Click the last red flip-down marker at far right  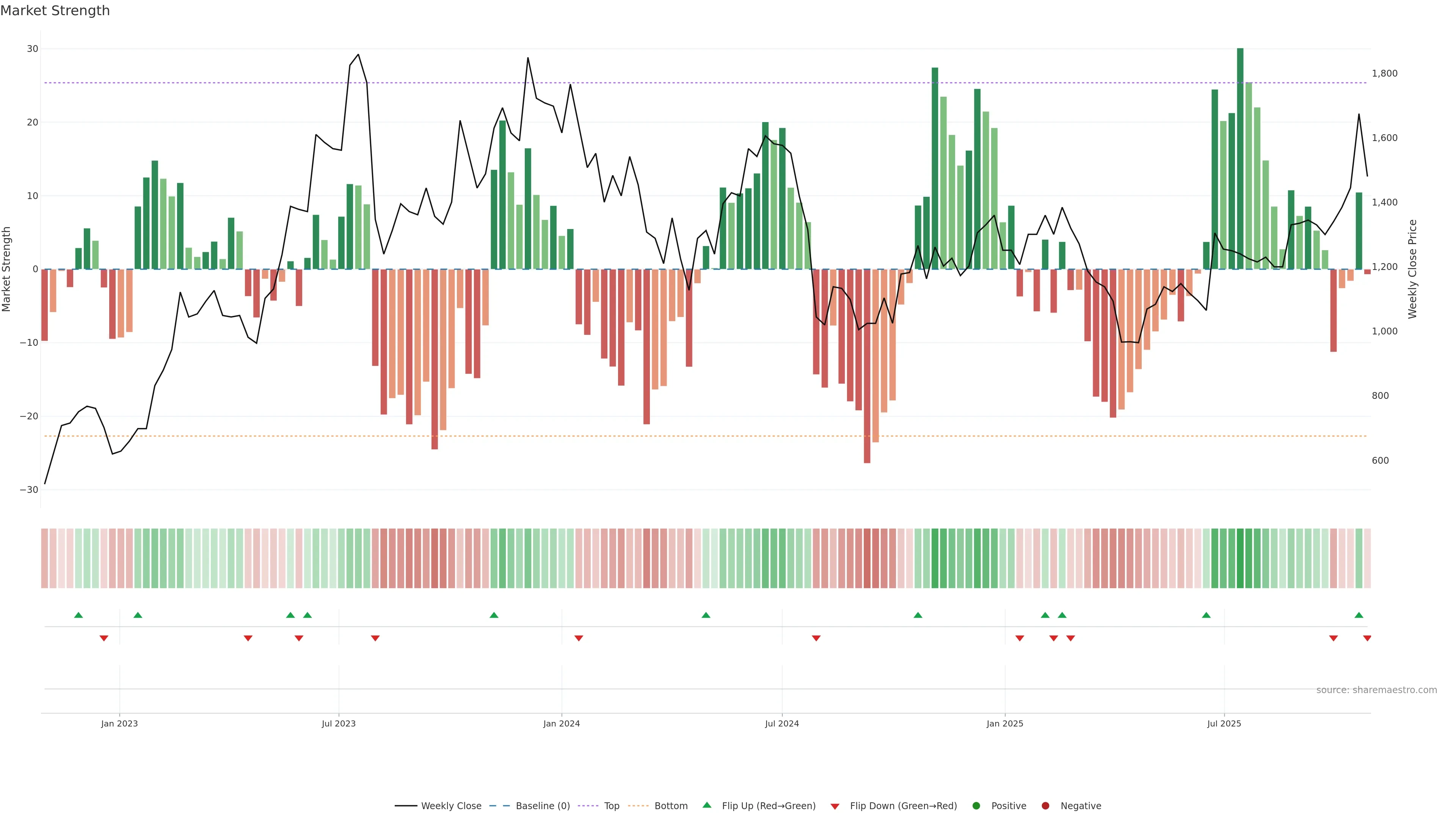click(1367, 638)
